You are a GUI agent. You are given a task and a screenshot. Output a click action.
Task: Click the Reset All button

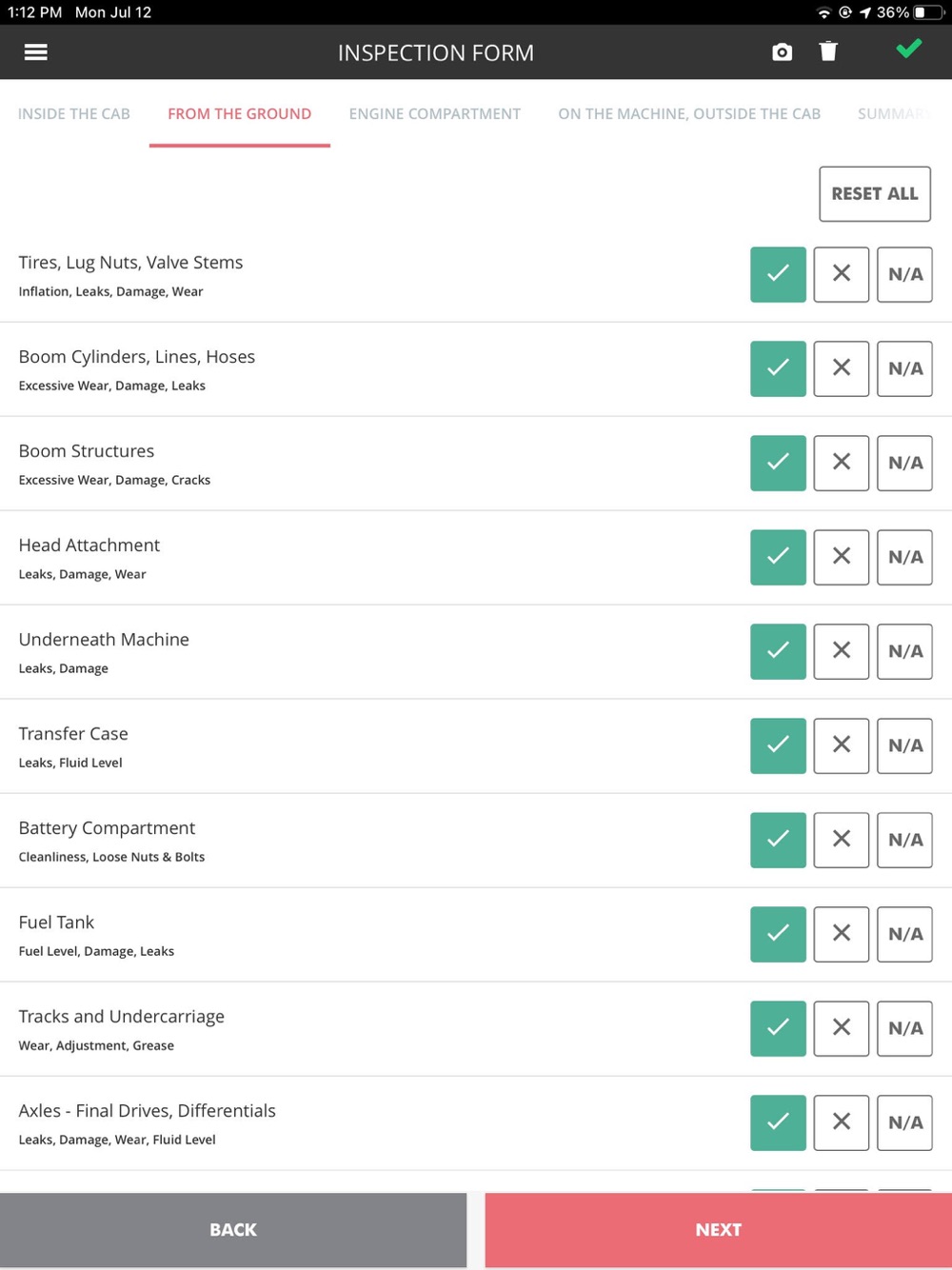[x=875, y=194]
